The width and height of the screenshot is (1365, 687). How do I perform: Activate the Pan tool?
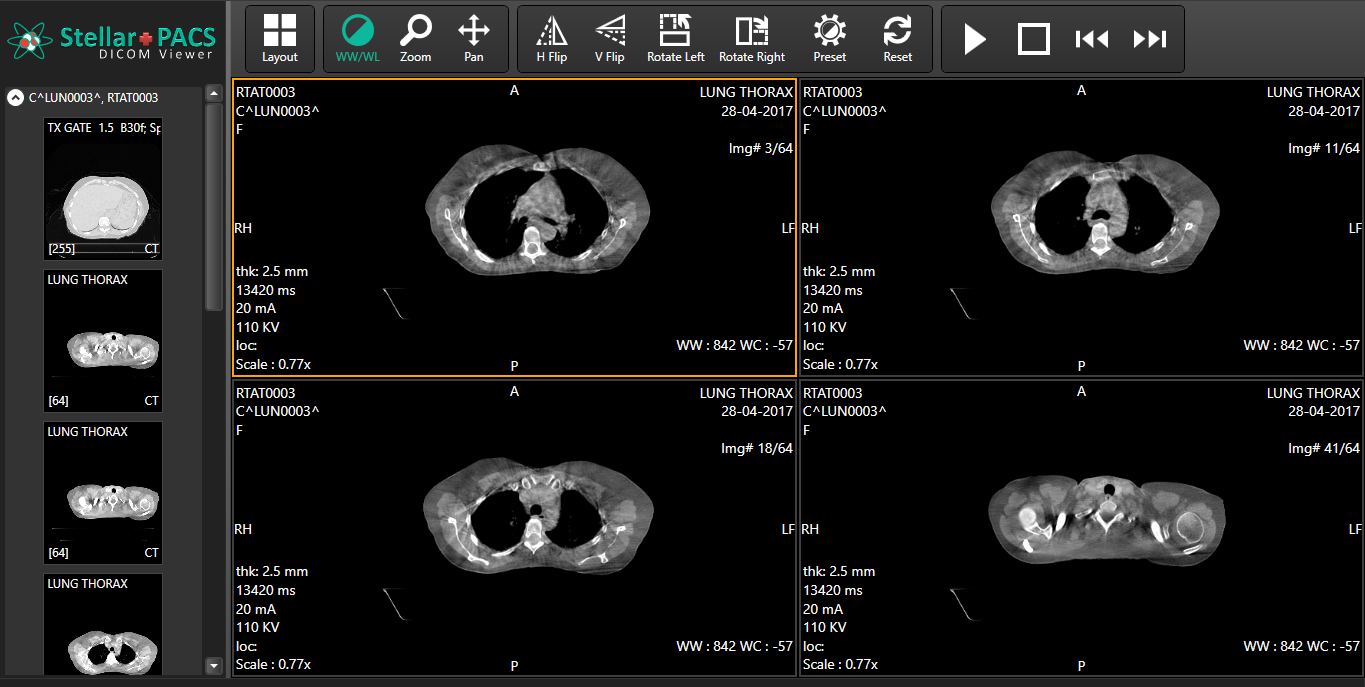[474, 39]
